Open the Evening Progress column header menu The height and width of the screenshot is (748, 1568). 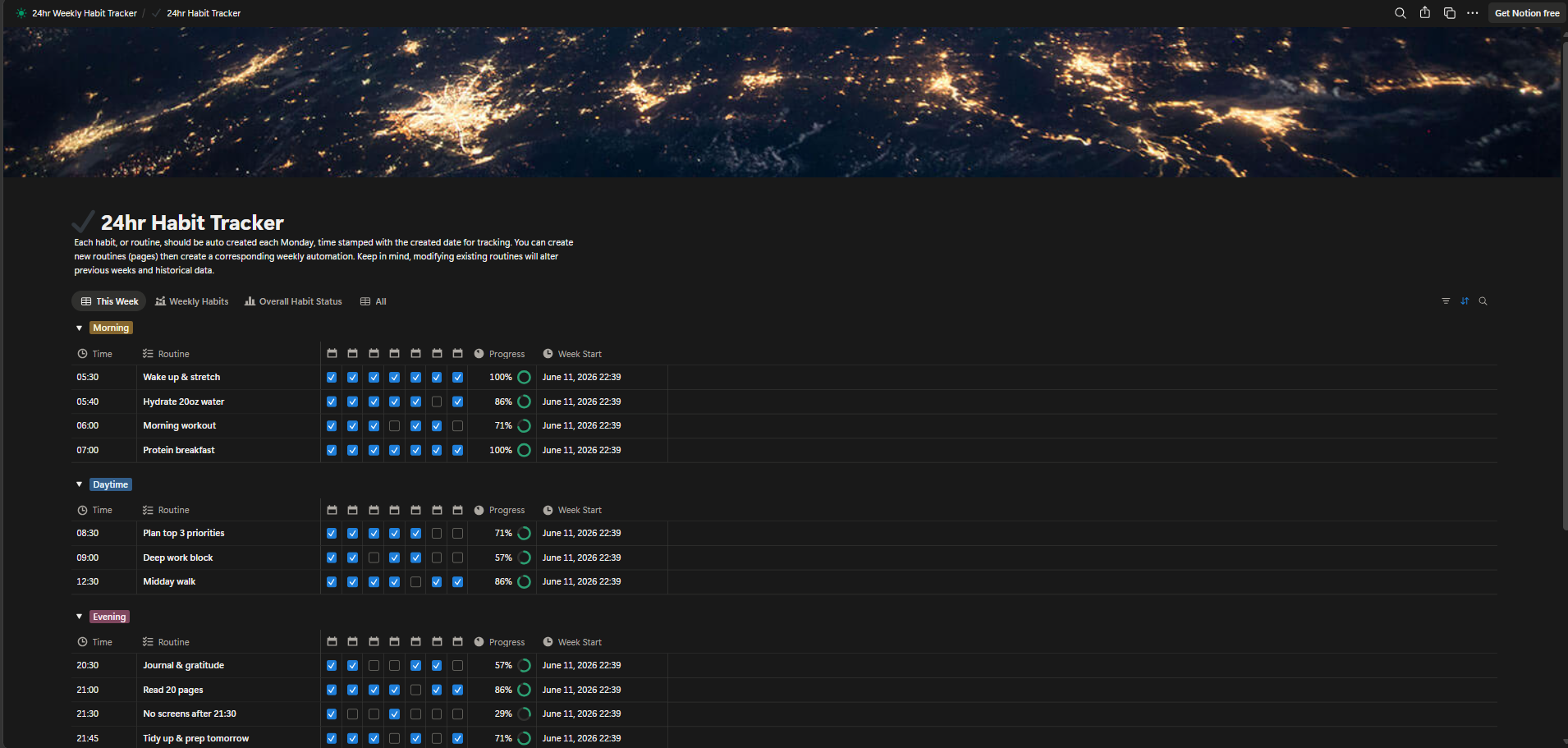pos(502,642)
